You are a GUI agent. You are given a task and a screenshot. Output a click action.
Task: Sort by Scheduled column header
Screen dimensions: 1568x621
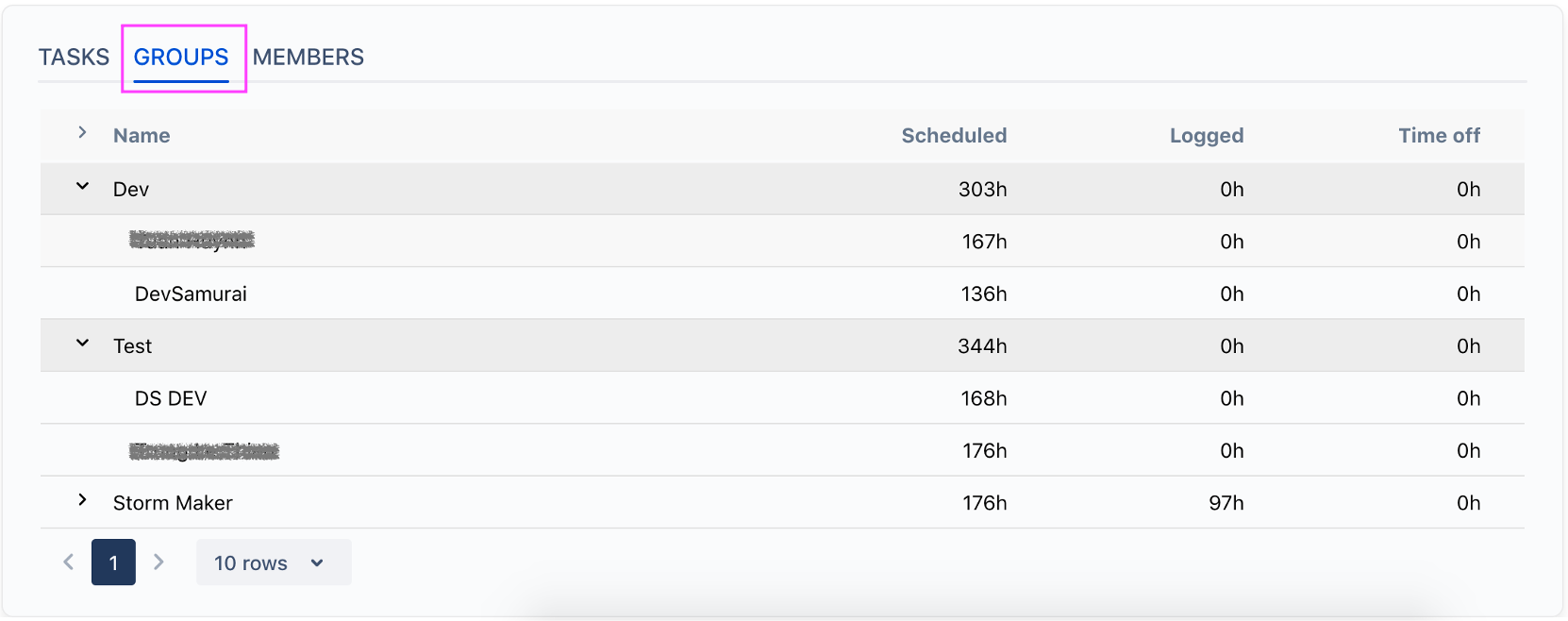(954, 136)
